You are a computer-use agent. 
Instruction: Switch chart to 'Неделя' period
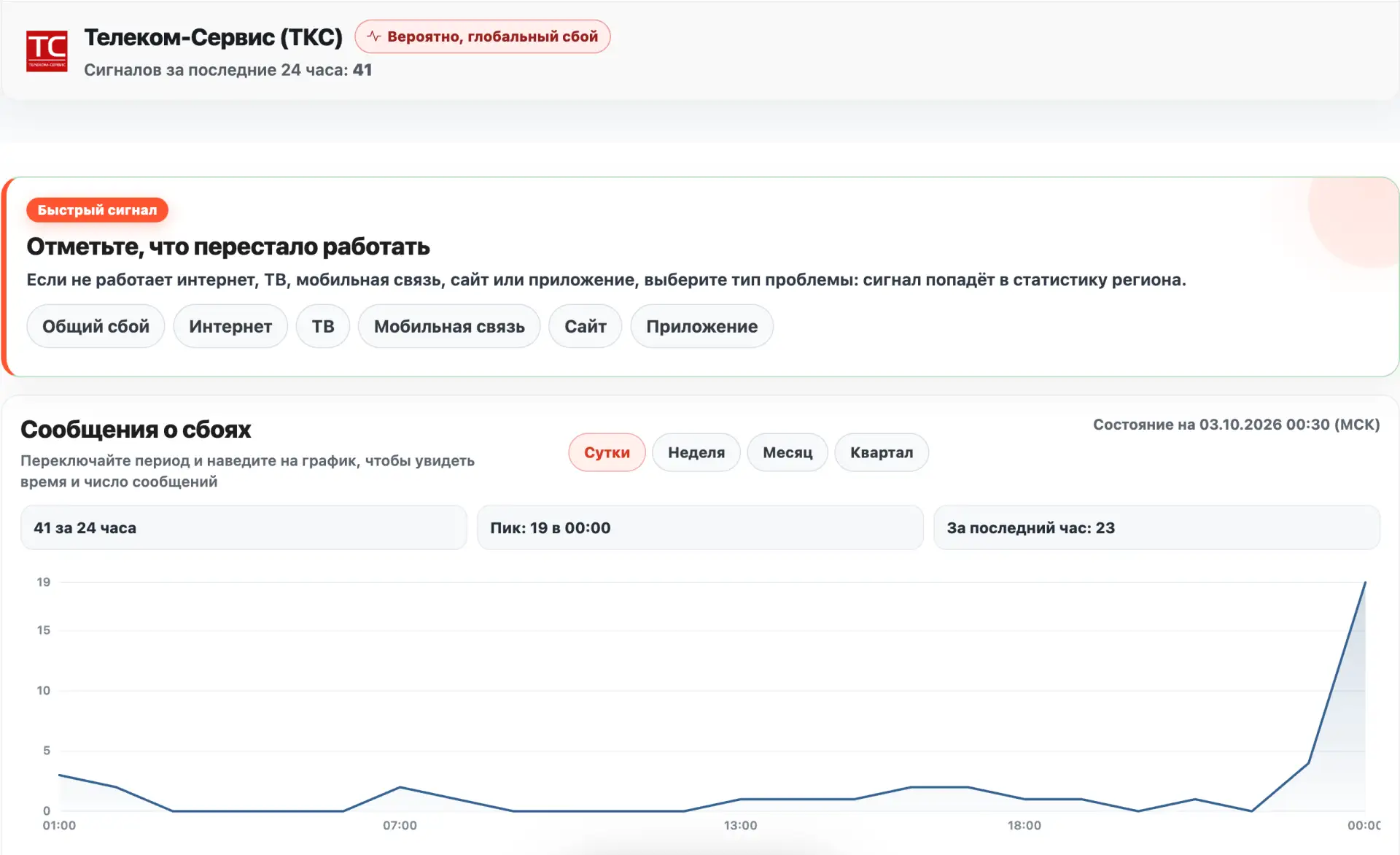point(696,452)
